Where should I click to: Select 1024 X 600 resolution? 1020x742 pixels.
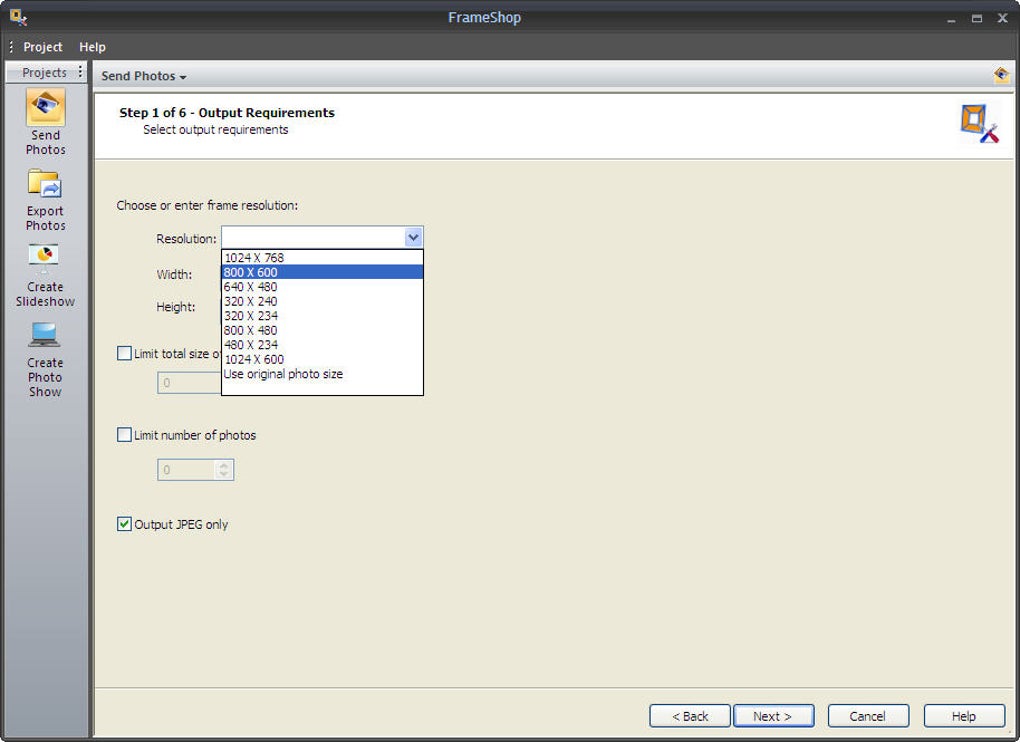(322, 359)
